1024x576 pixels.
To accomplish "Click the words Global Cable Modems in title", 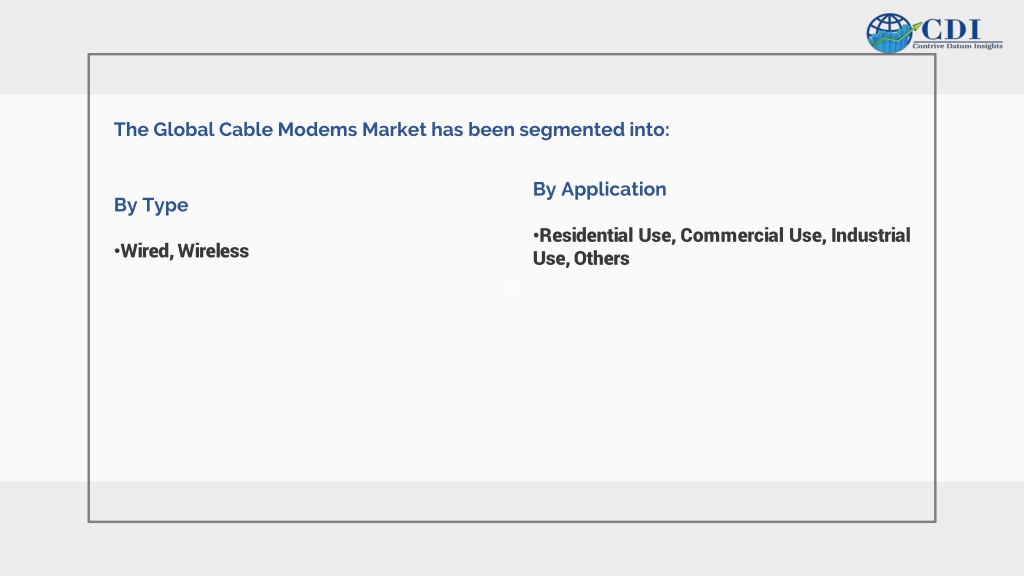I will point(255,129).
